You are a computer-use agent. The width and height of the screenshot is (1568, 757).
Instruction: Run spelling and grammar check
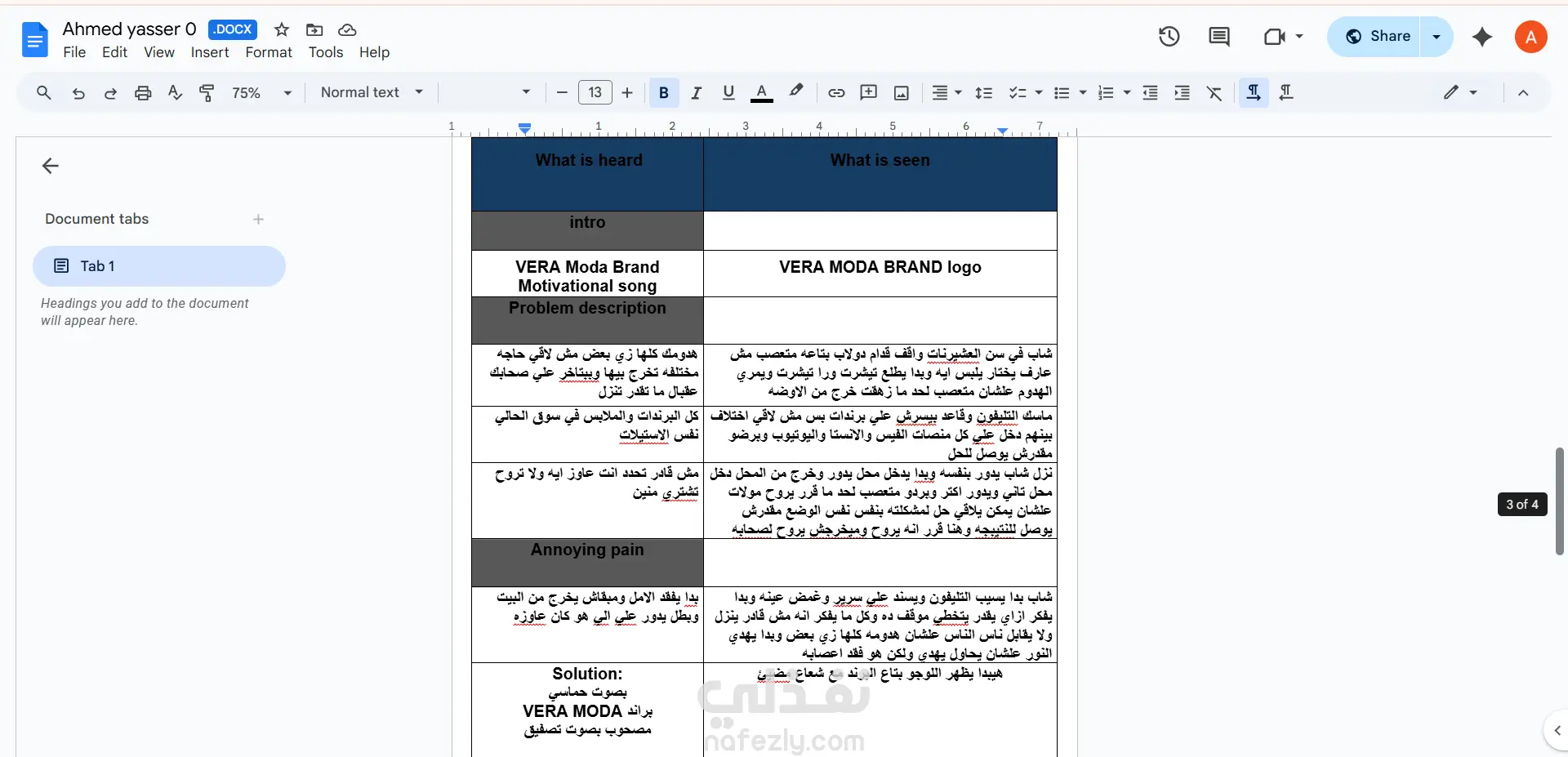175,93
